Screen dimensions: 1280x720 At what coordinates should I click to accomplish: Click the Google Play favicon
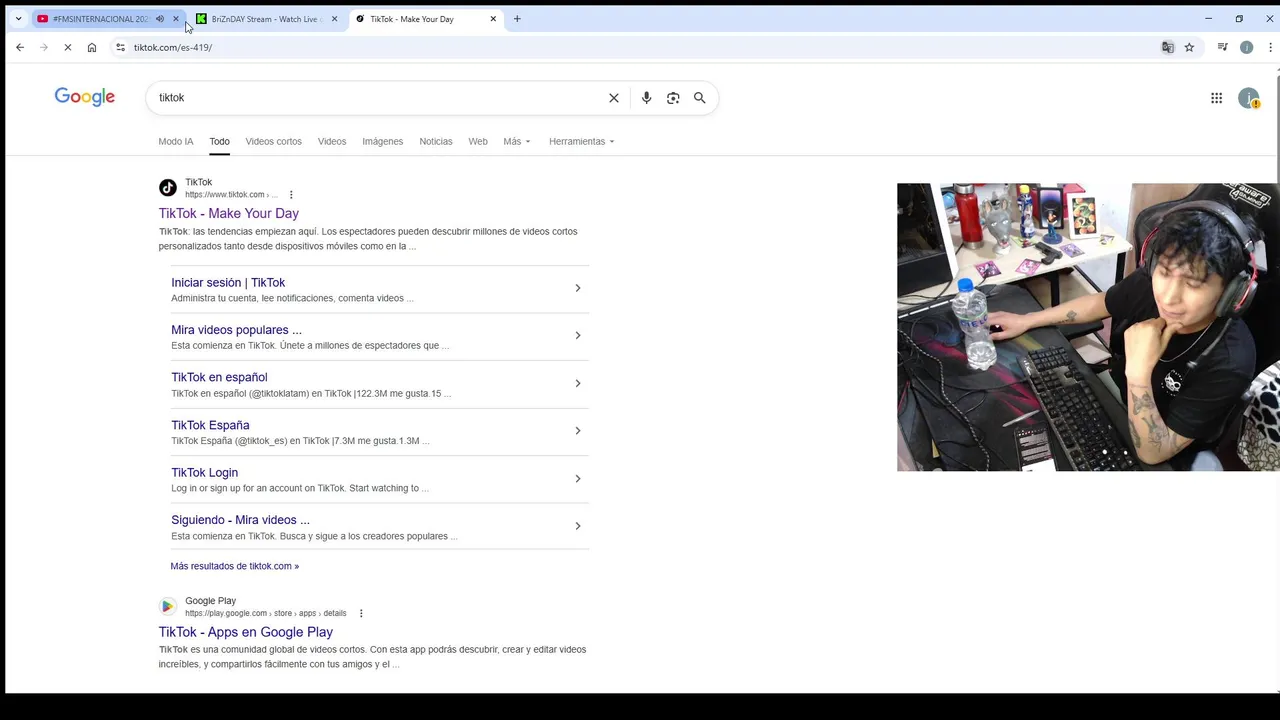click(x=168, y=606)
